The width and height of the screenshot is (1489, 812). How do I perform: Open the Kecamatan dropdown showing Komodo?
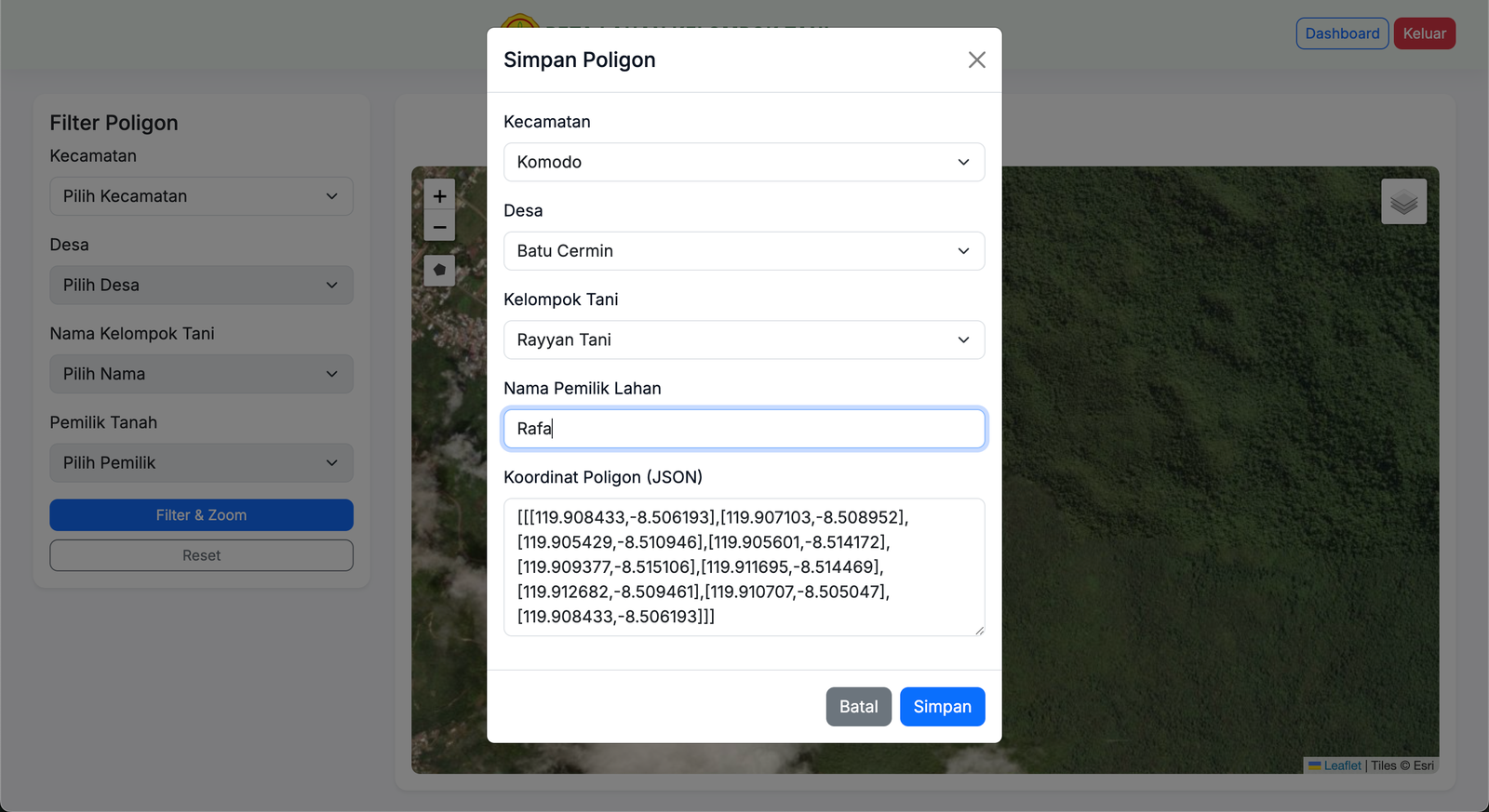[x=744, y=162]
